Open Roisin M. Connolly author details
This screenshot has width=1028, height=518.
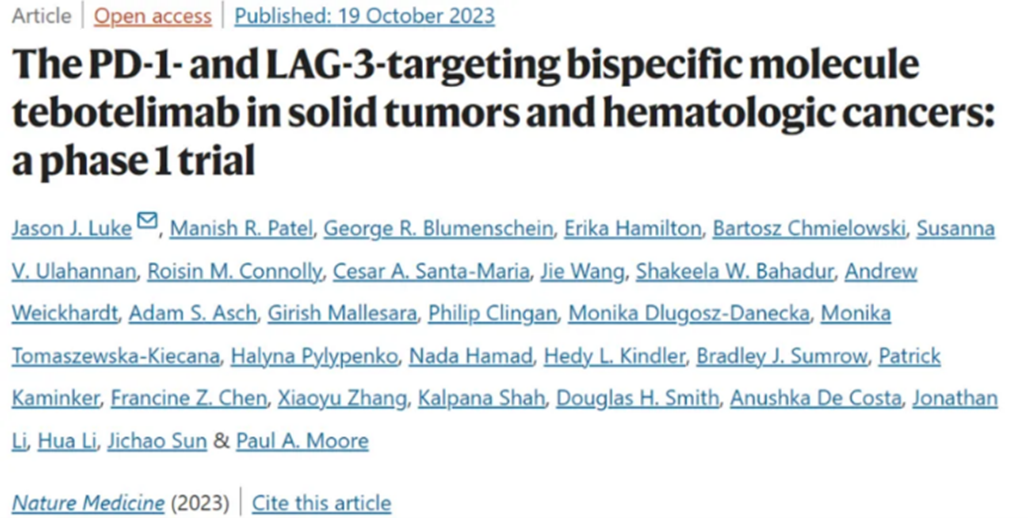(x=234, y=271)
